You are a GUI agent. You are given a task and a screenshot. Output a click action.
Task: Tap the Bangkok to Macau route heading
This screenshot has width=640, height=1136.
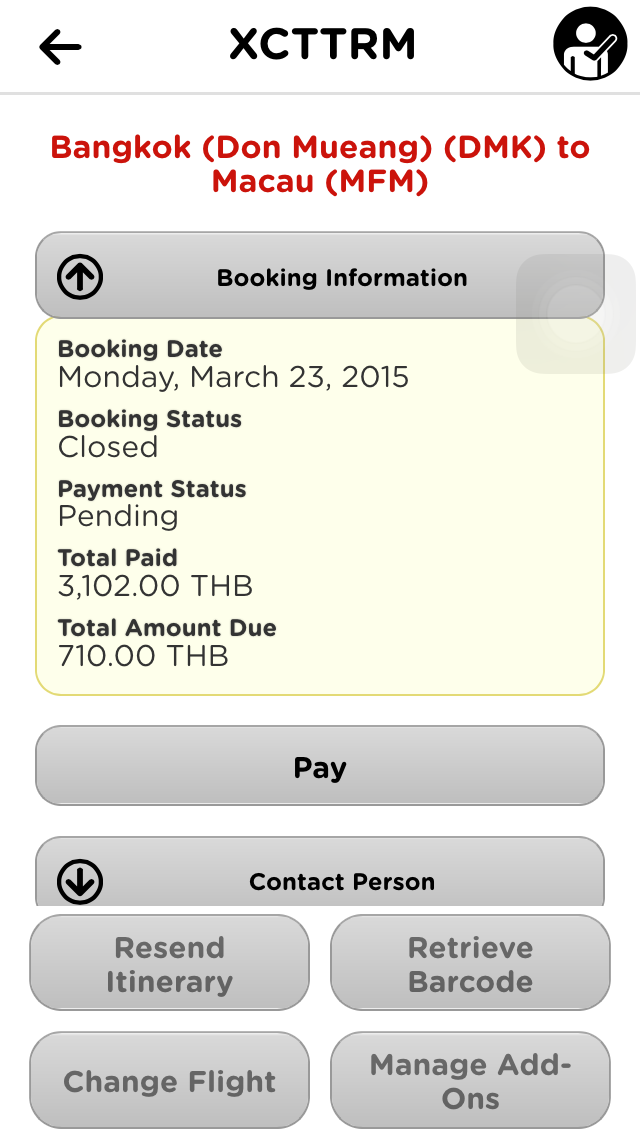tap(320, 164)
